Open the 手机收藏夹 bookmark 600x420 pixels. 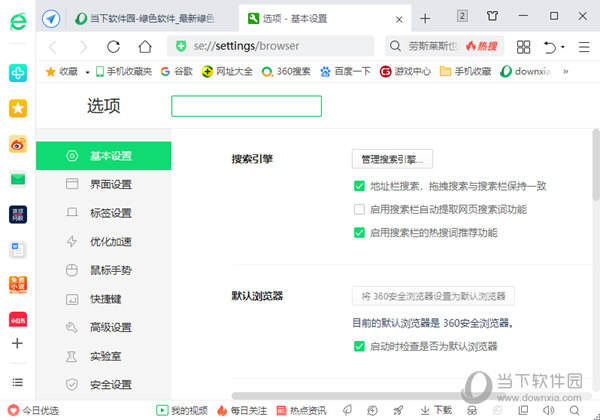coord(124,72)
